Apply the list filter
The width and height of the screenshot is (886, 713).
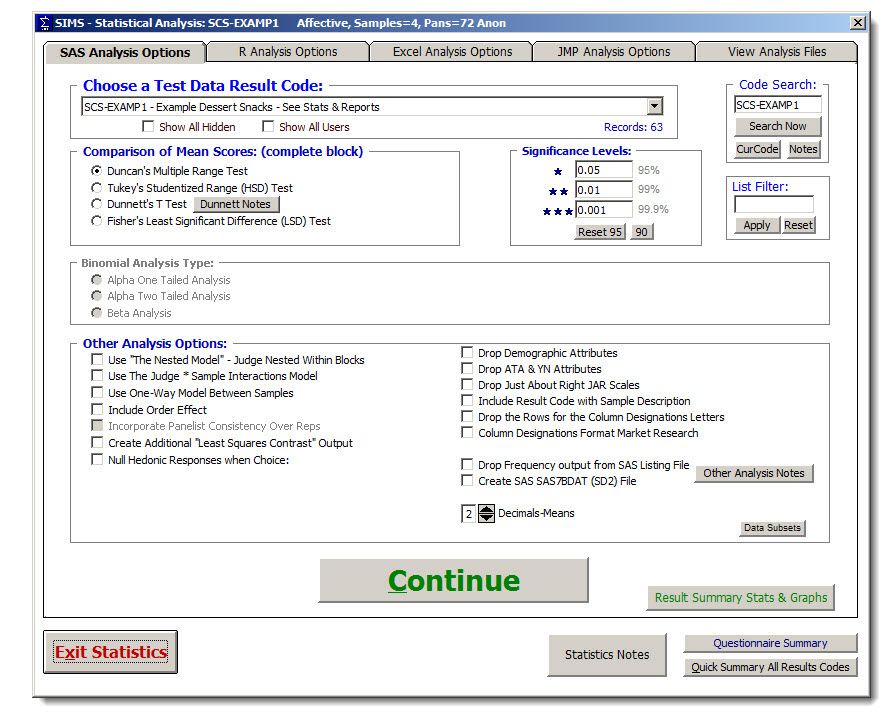pyautogui.click(x=757, y=225)
